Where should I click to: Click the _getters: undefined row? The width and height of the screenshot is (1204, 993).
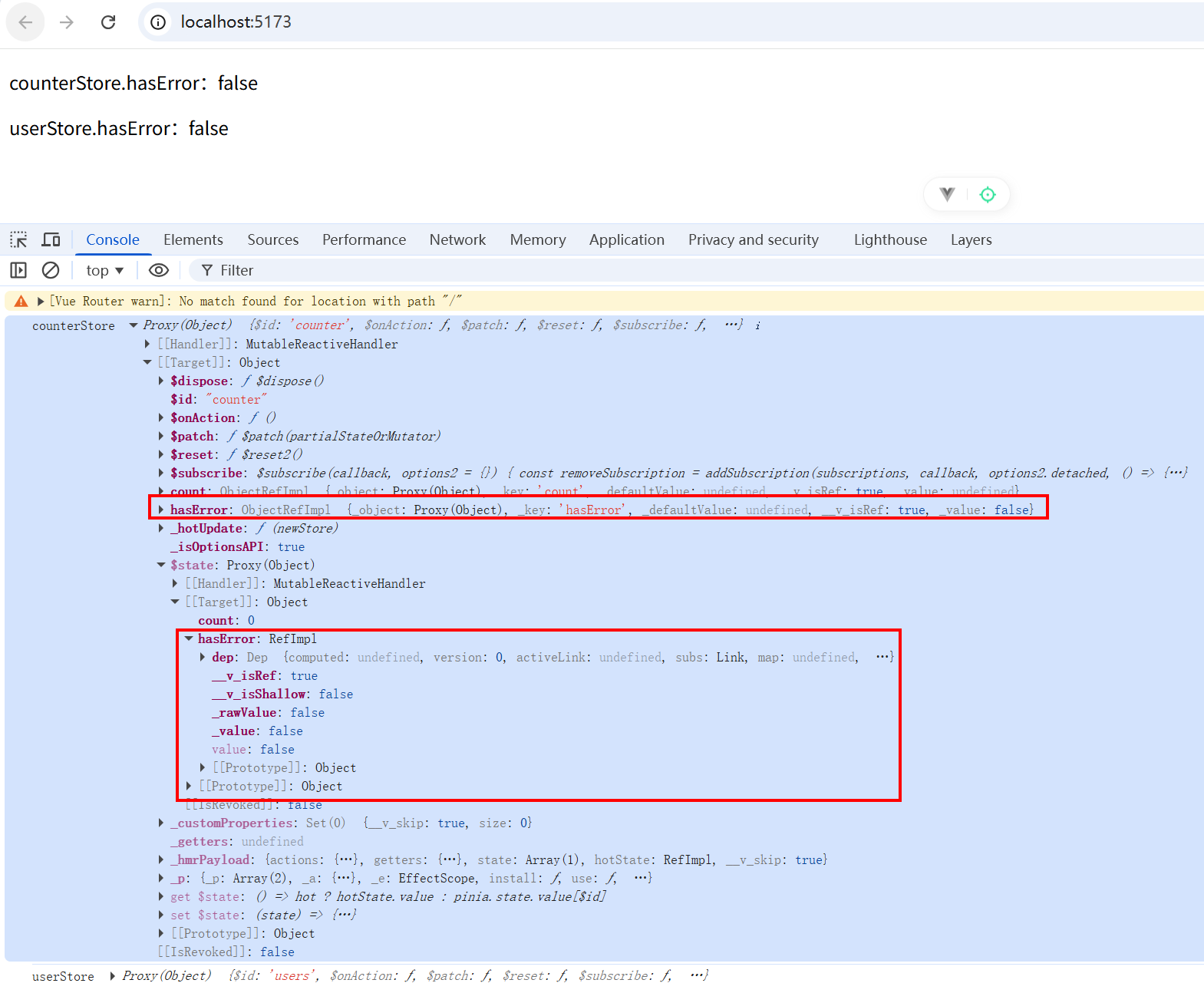click(237, 842)
